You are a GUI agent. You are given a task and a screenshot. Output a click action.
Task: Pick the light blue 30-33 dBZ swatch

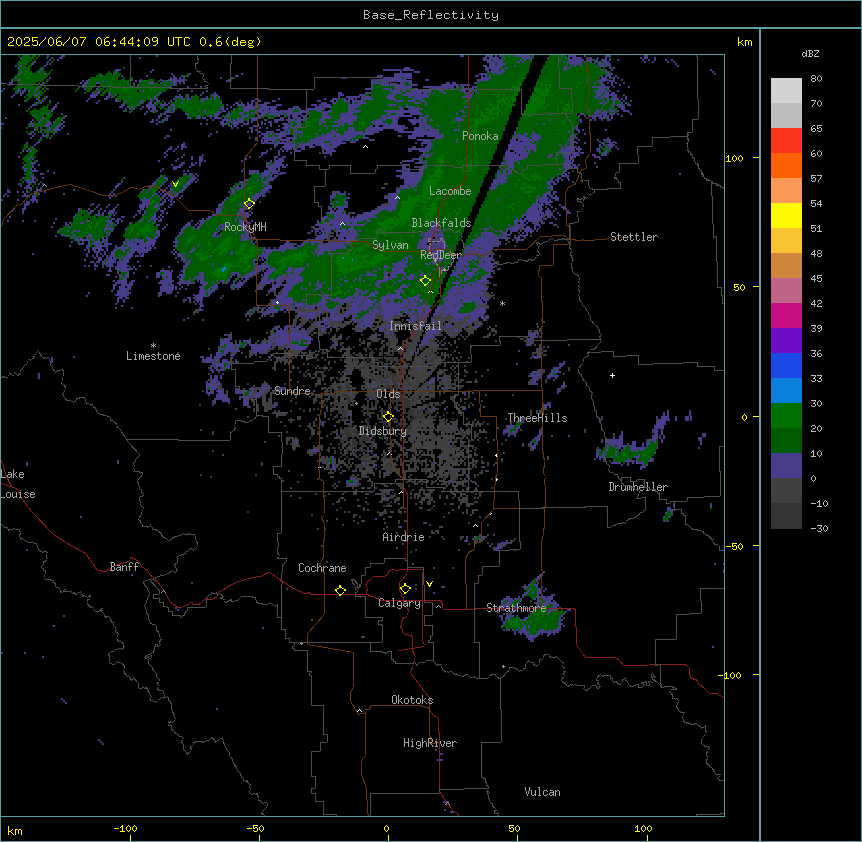[x=786, y=391]
